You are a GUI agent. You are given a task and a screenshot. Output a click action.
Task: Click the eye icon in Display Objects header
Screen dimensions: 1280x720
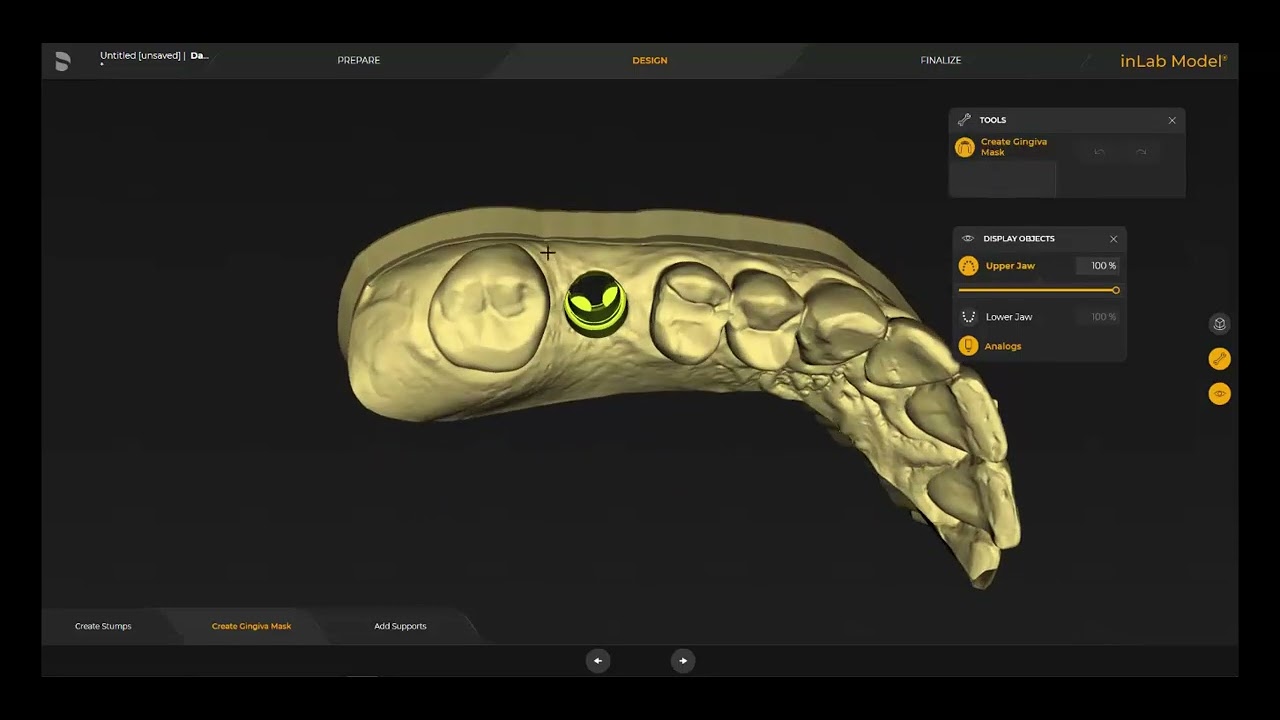click(x=967, y=239)
